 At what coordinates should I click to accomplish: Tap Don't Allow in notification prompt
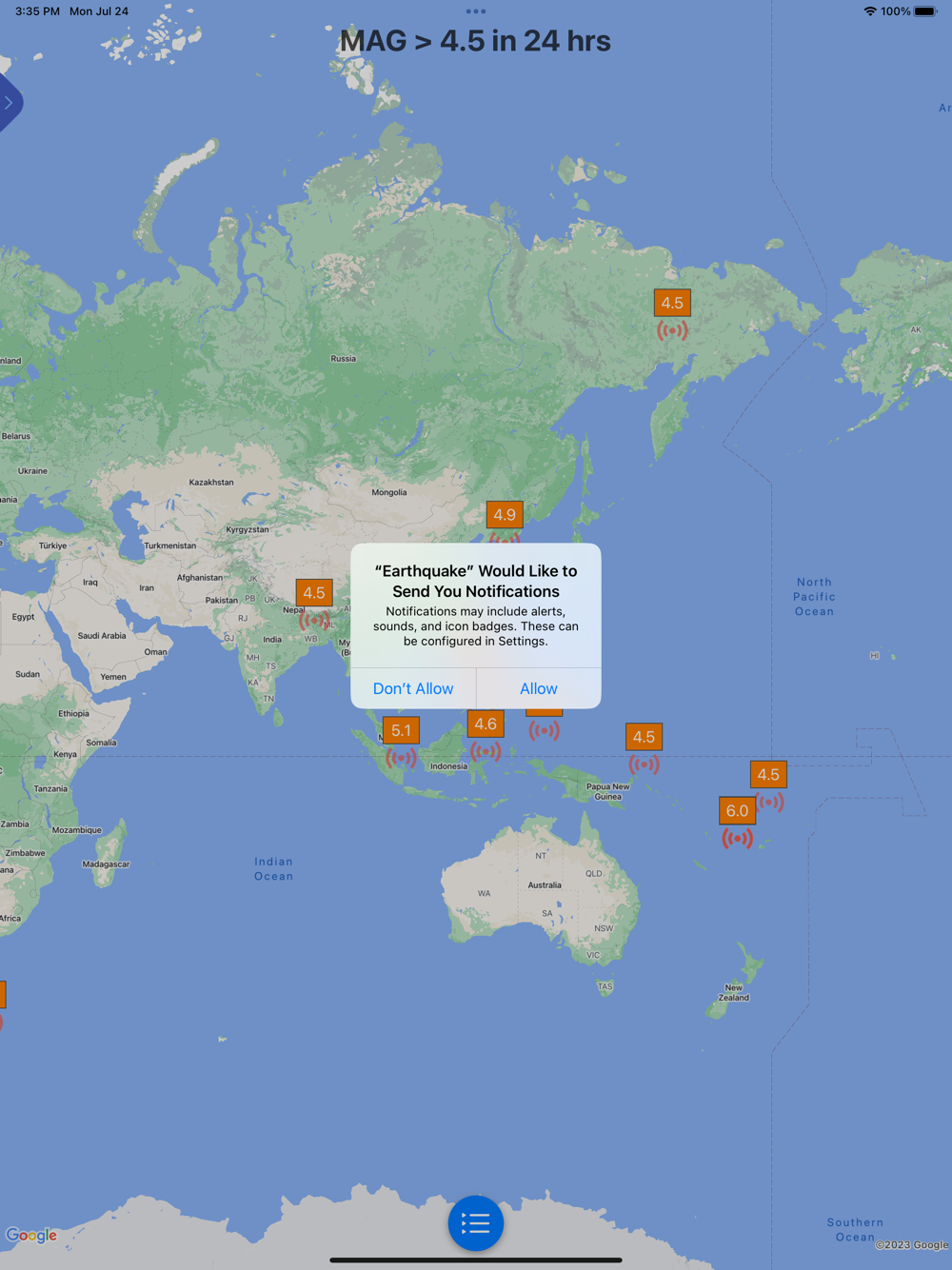[x=413, y=688]
